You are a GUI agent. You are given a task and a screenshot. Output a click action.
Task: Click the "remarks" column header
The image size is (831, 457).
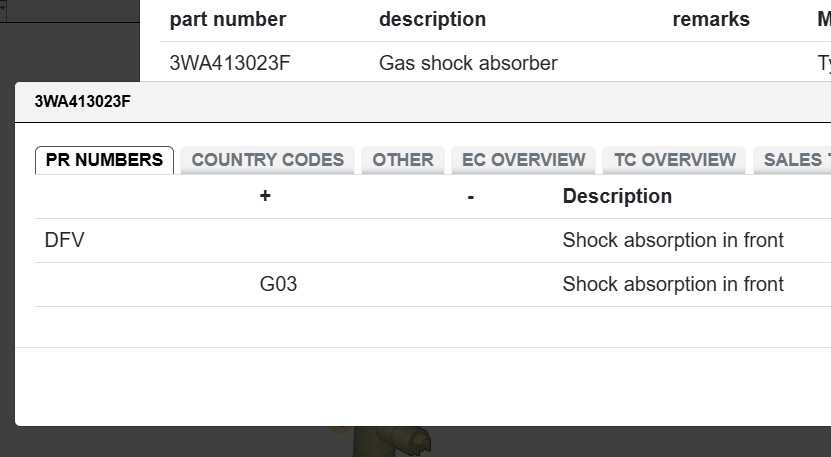coord(711,19)
